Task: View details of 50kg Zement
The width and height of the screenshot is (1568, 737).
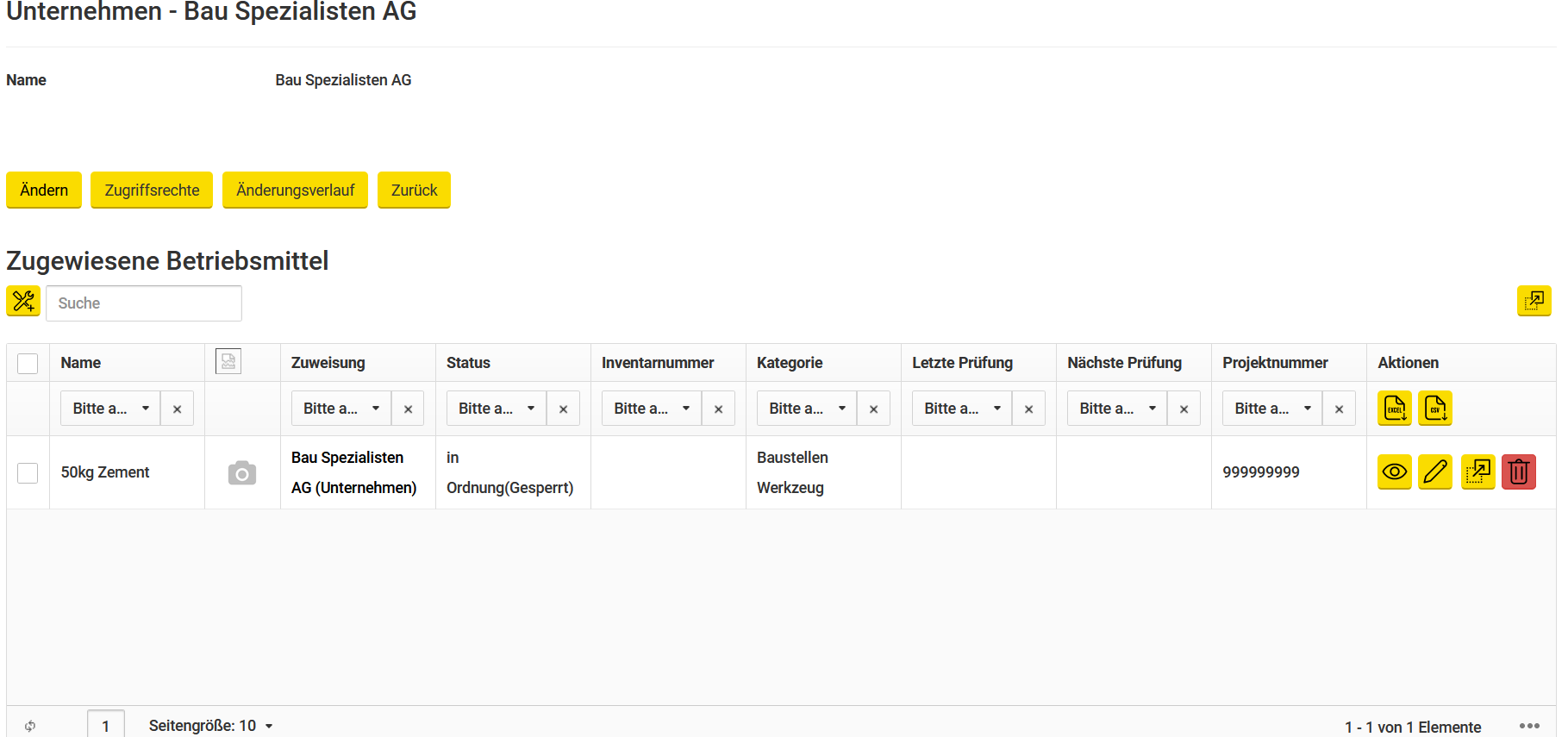Action: click(x=1394, y=472)
